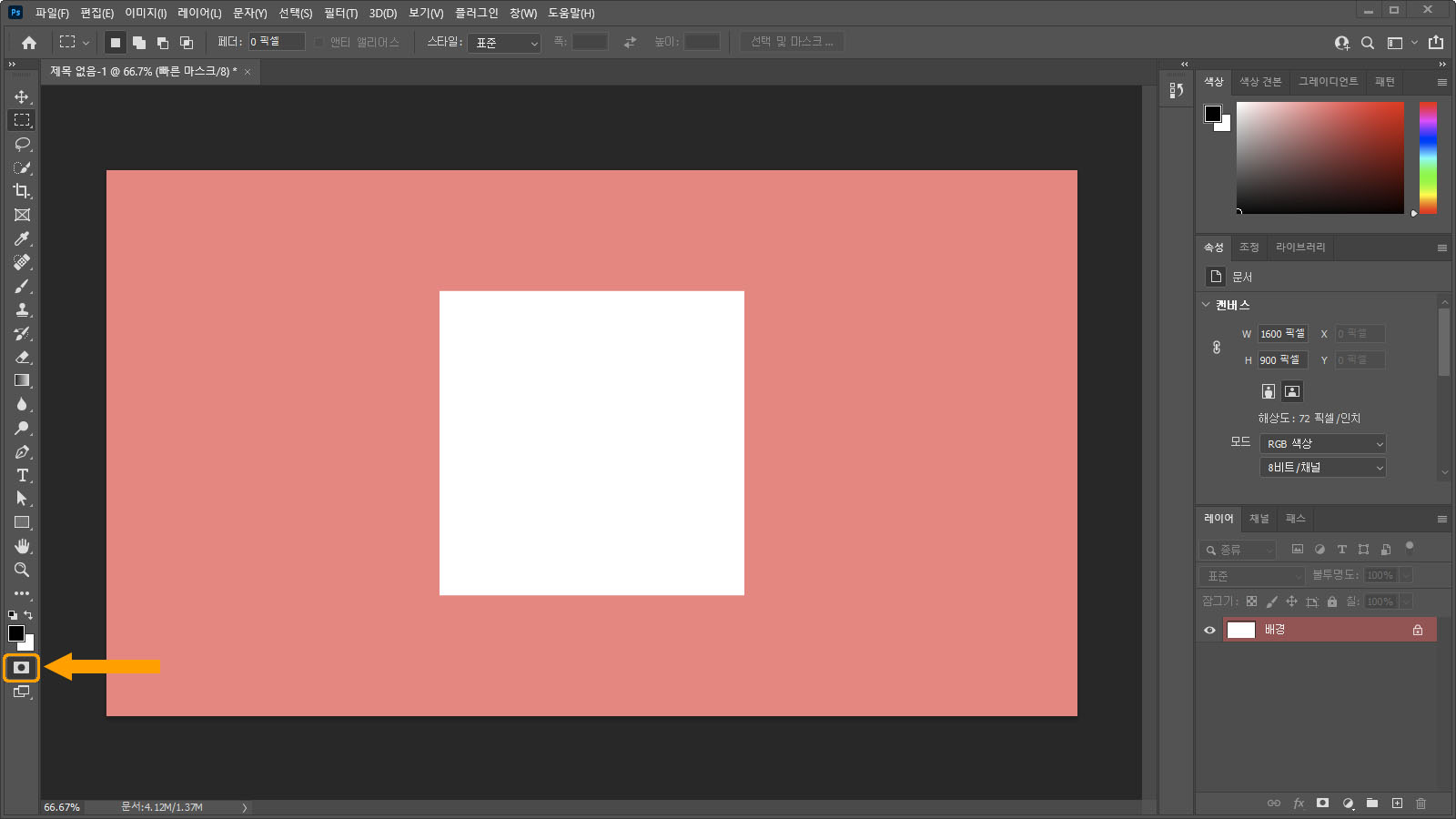Toggle Quick Mask mode off
The height and width of the screenshot is (819, 1456).
point(22,668)
